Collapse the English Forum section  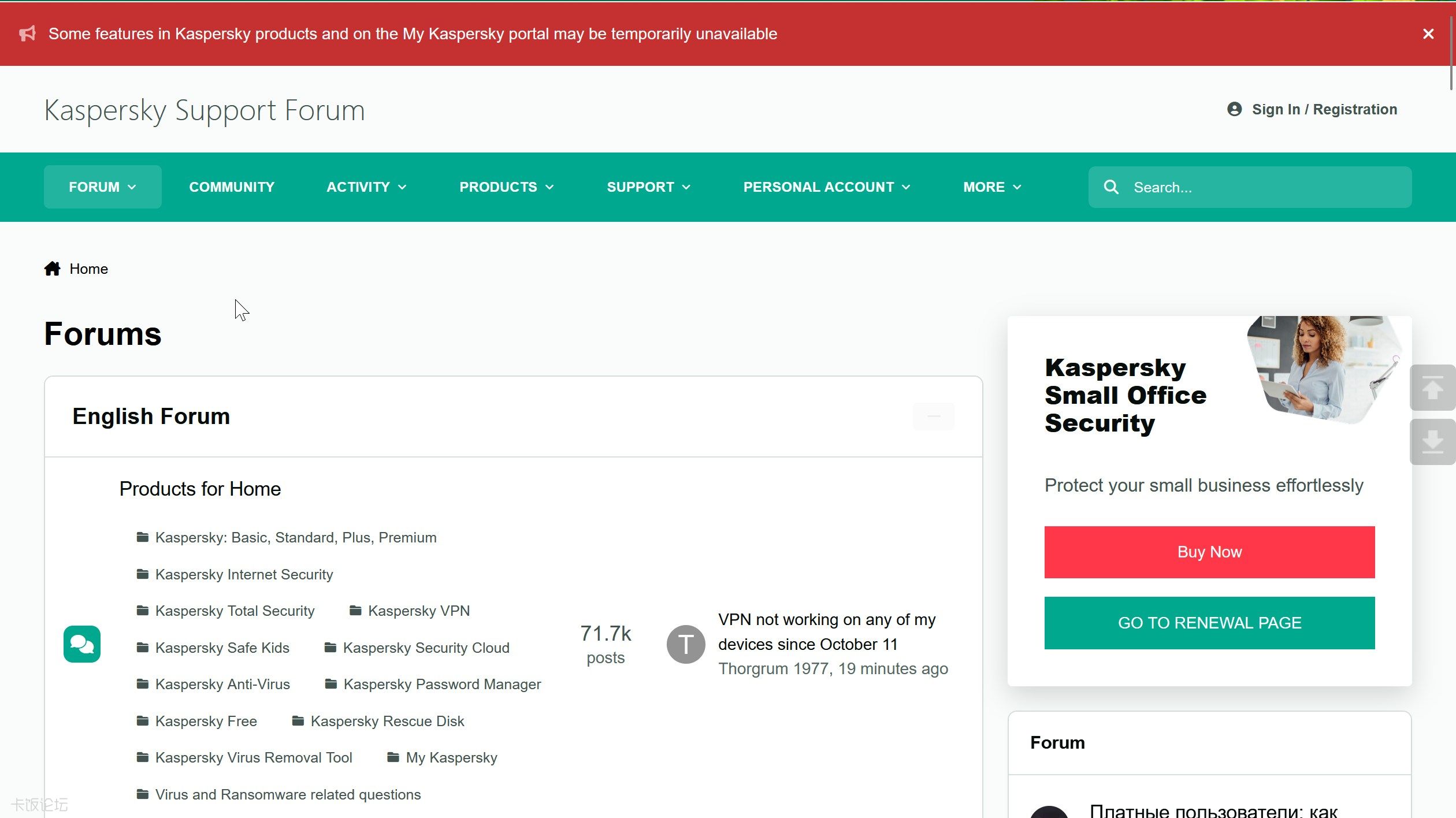934,416
